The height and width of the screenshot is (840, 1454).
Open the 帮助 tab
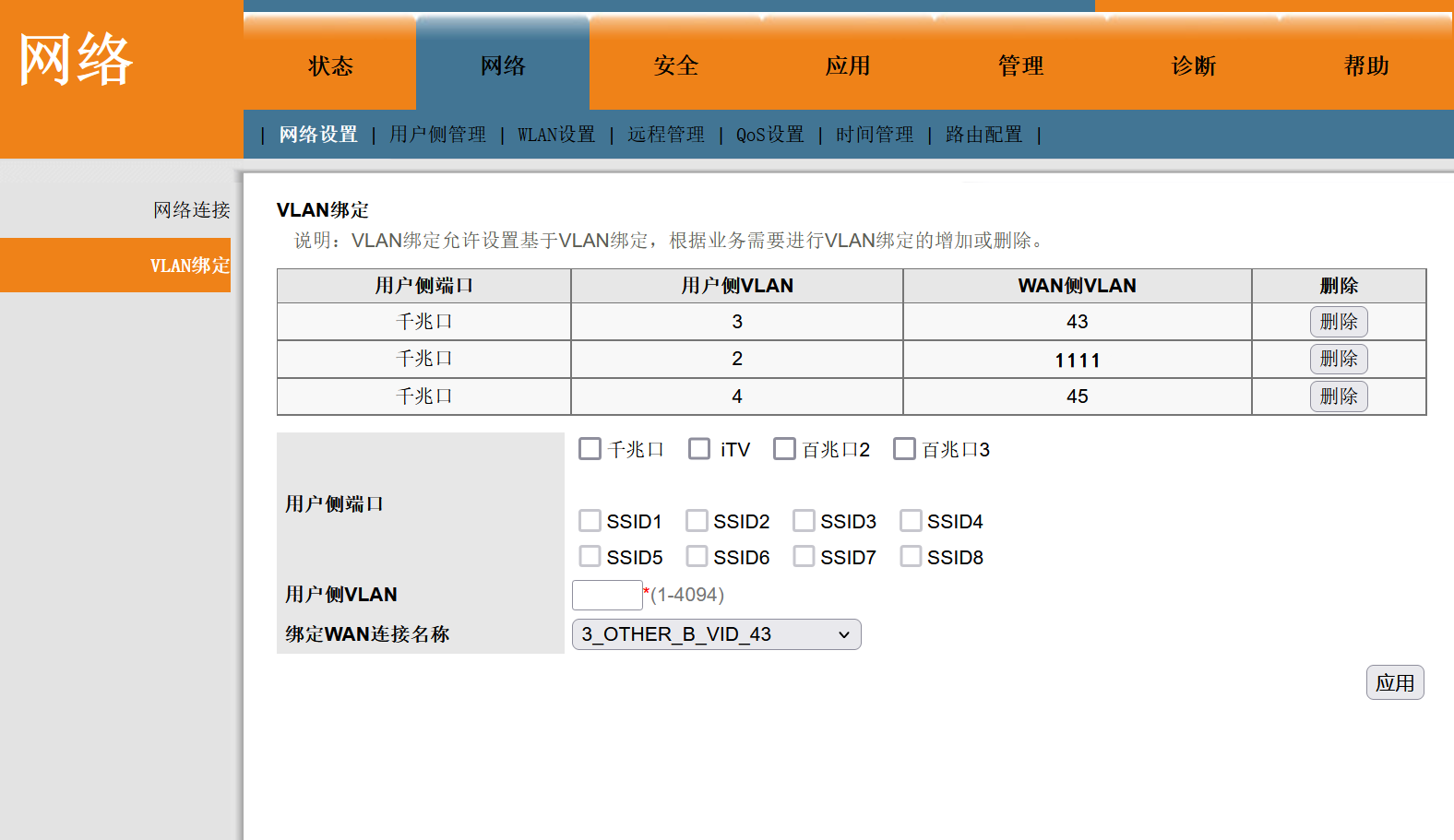(1365, 65)
